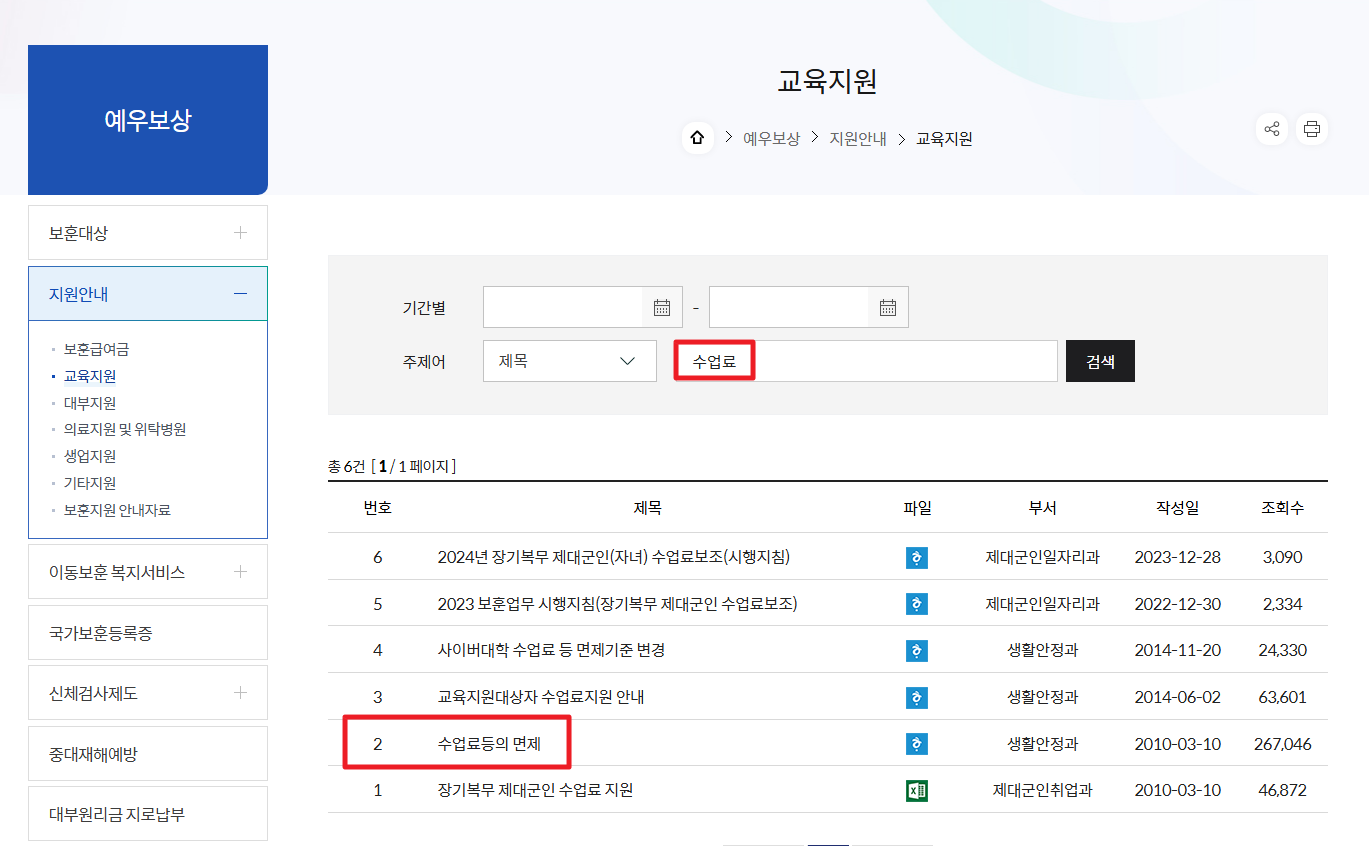Viewport: 1369px width, 846px height.
Task: Open the HWP file on the 2024년 장기복무 row
Action: click(x=916, y=557)
